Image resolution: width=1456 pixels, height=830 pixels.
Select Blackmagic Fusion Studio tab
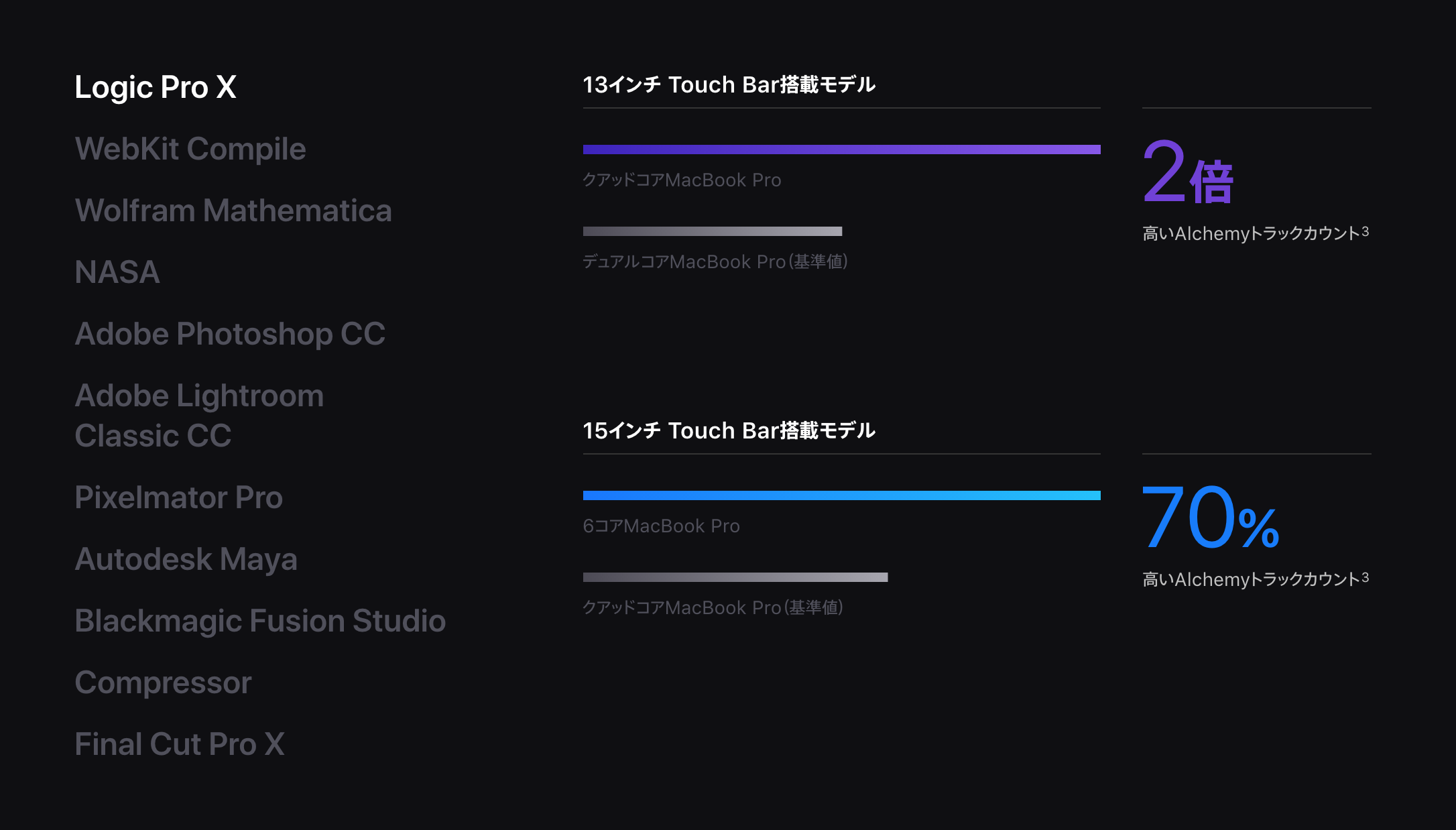click(x=260, y=621)
